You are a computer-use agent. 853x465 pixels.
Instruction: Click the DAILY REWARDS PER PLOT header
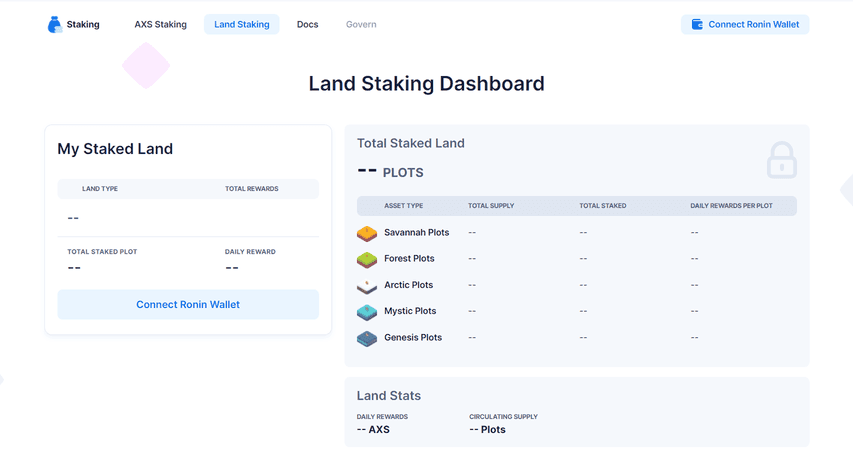(732, 206)
